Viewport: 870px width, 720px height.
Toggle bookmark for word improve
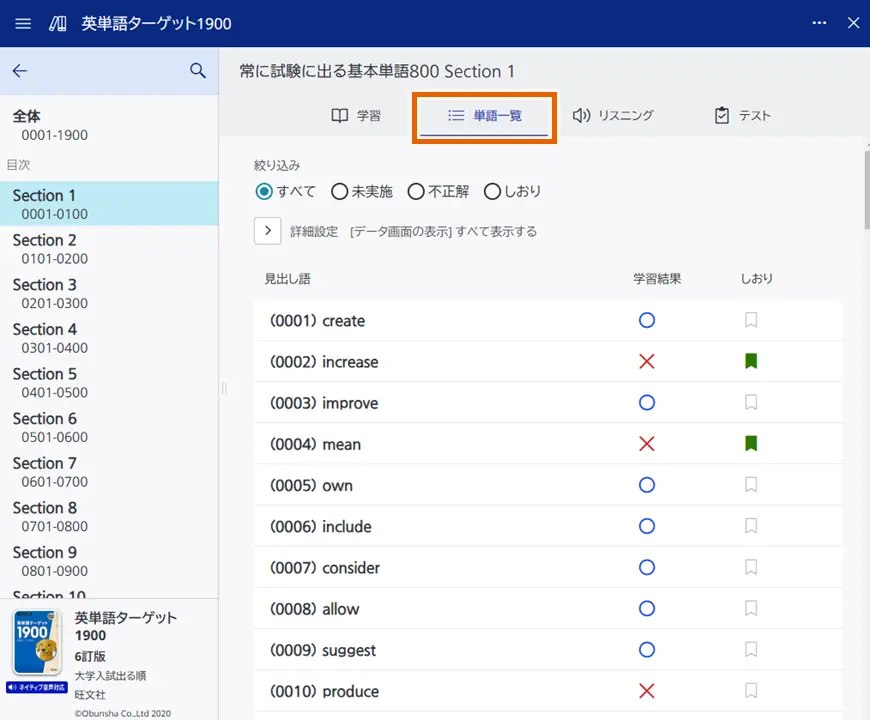click(x=751, y=402)
